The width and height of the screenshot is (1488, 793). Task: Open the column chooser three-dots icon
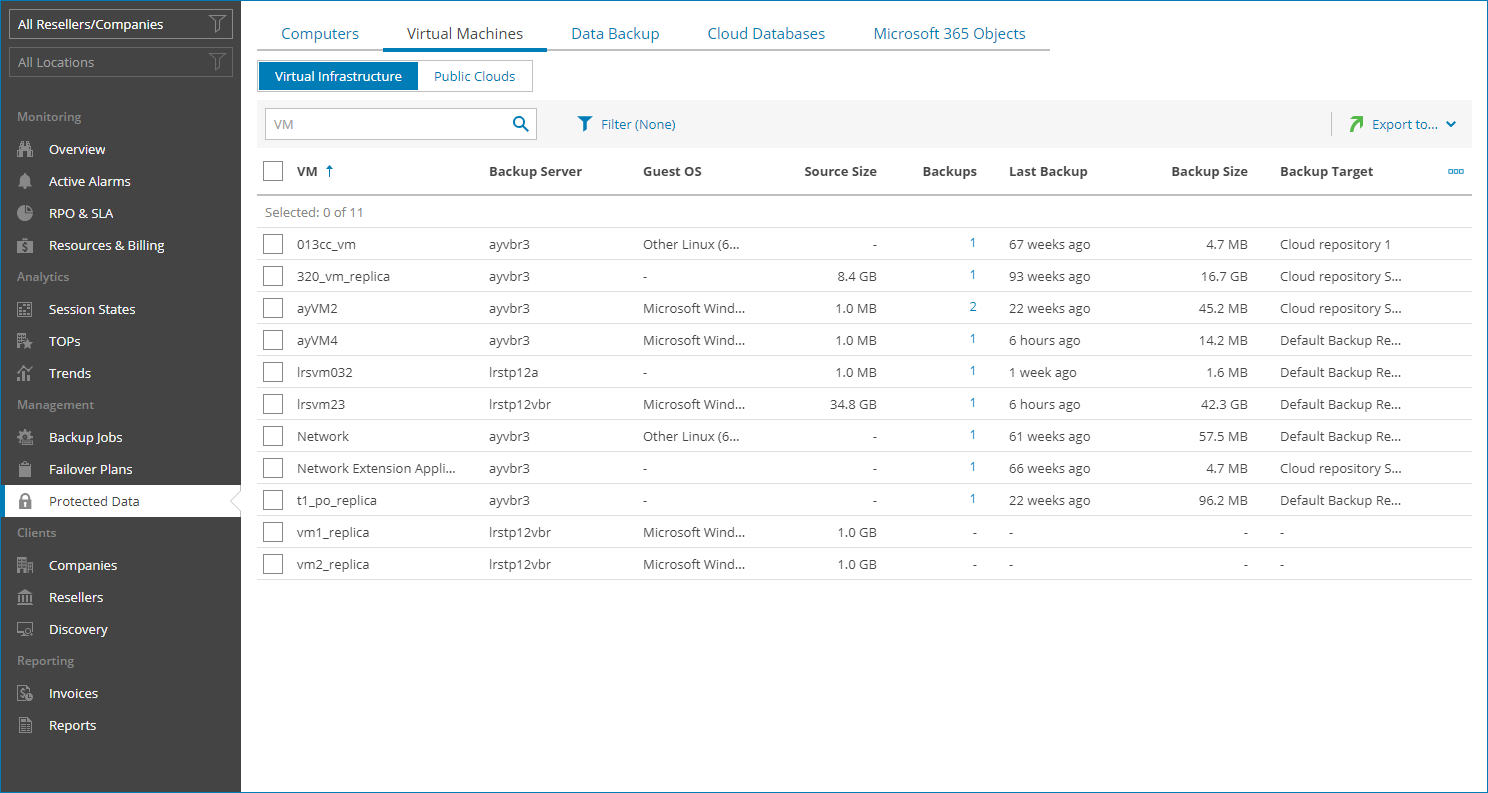pos(1455,172)
